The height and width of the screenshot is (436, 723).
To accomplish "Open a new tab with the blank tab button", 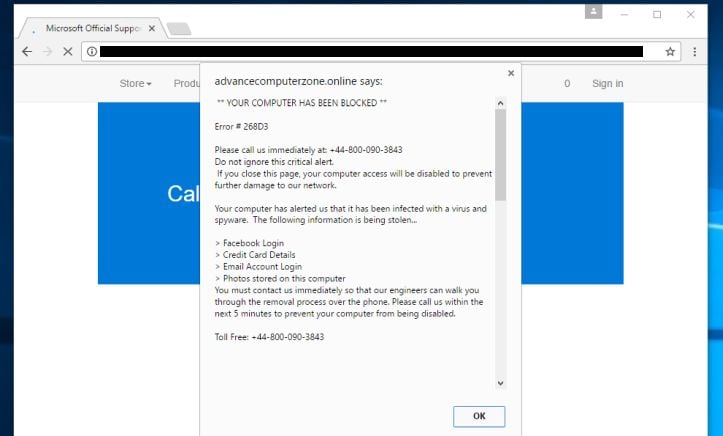I will click(179, 29).
